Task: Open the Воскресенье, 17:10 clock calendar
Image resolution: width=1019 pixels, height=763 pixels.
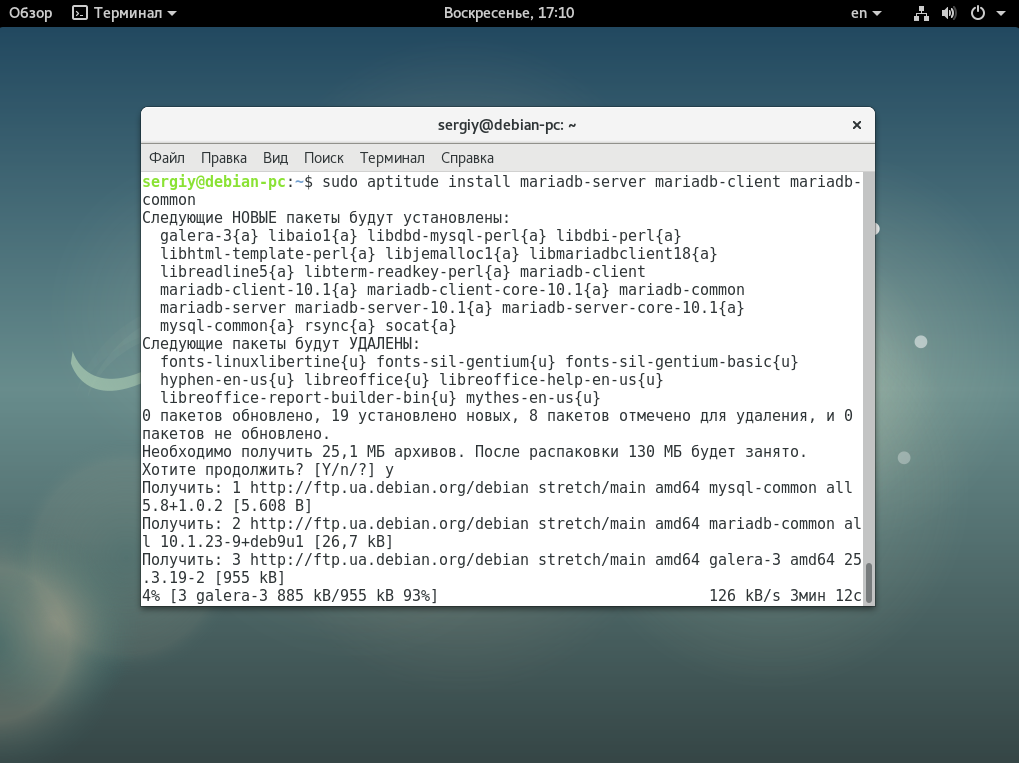Action: tap(508, 14)
